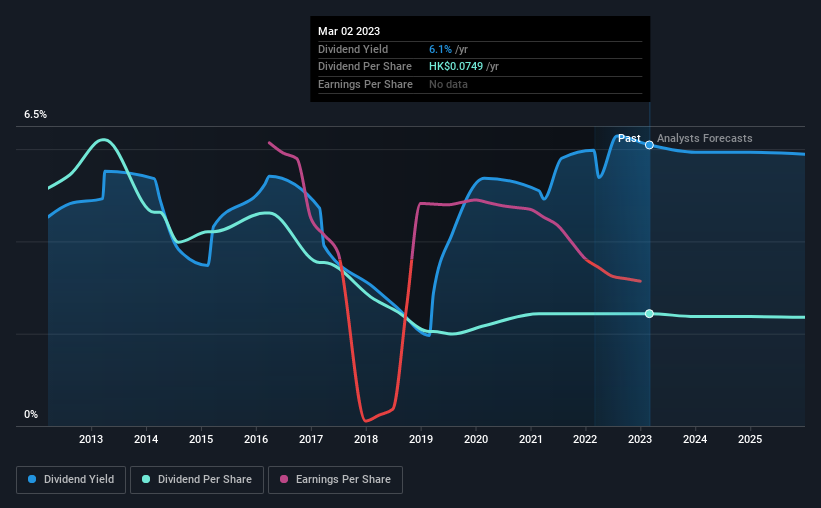Click the 2019 x-axis label
This screenshot has height=508, width=821.
pos(421,439)
